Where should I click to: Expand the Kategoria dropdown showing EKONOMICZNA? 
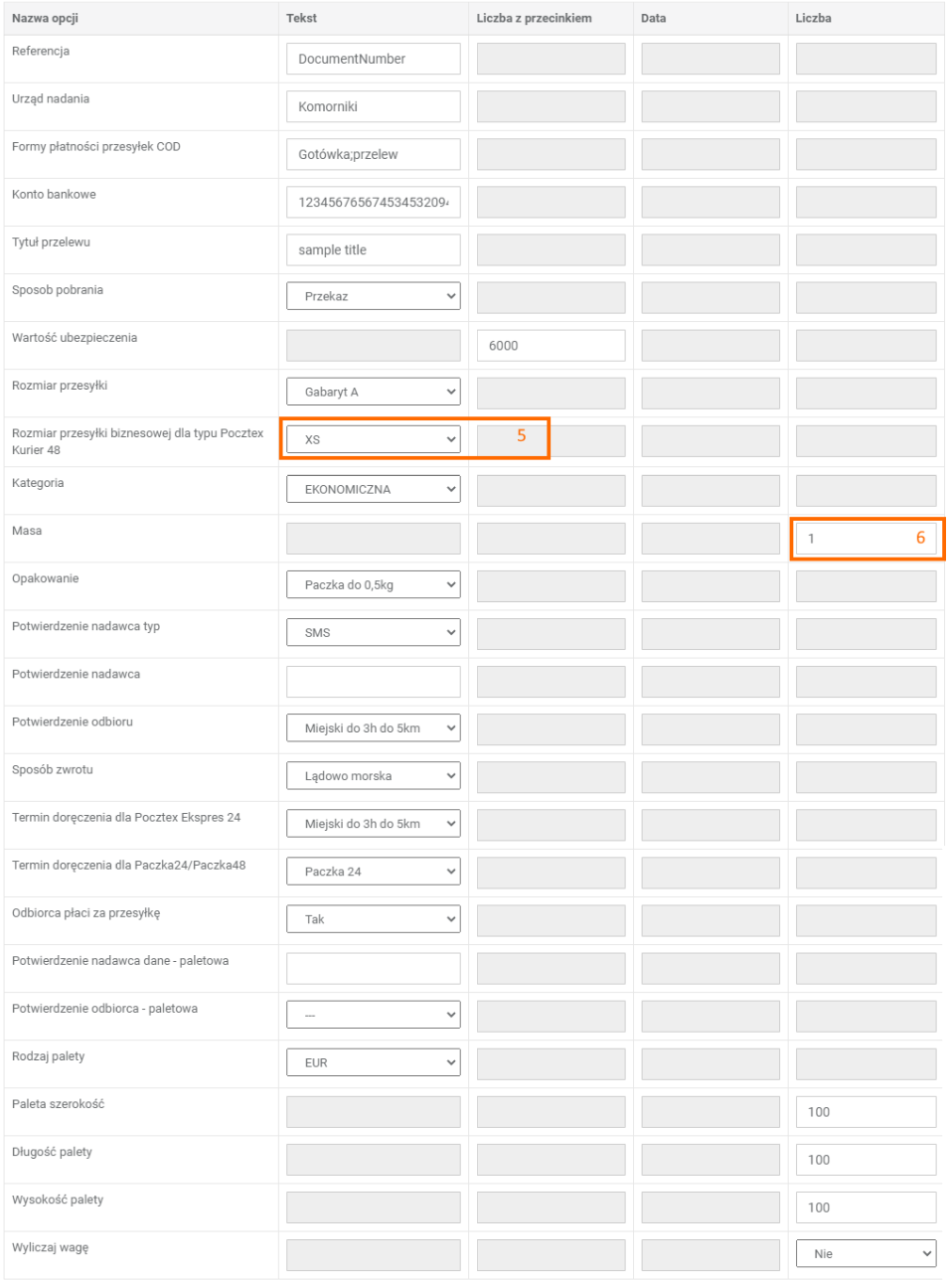click(x=373, y=489)
